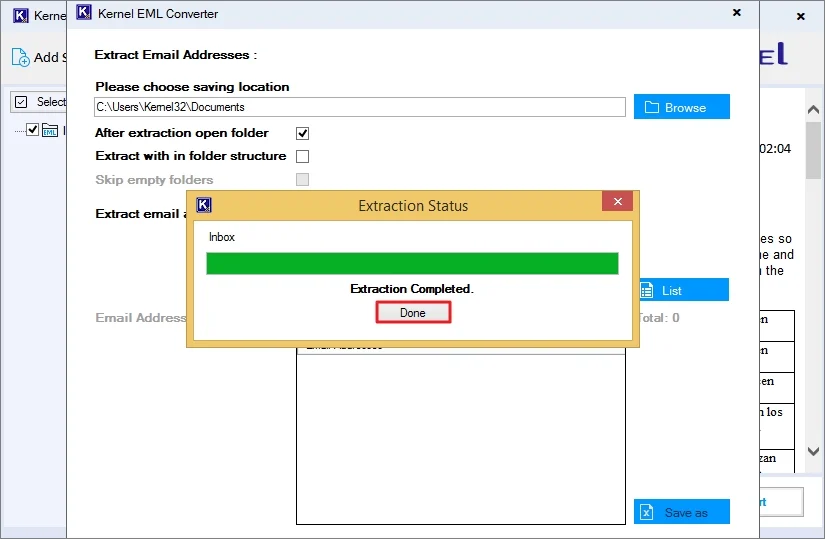Uncheck the EML folder tree checkbox
The image size is (825, 539).
(32, 130)
